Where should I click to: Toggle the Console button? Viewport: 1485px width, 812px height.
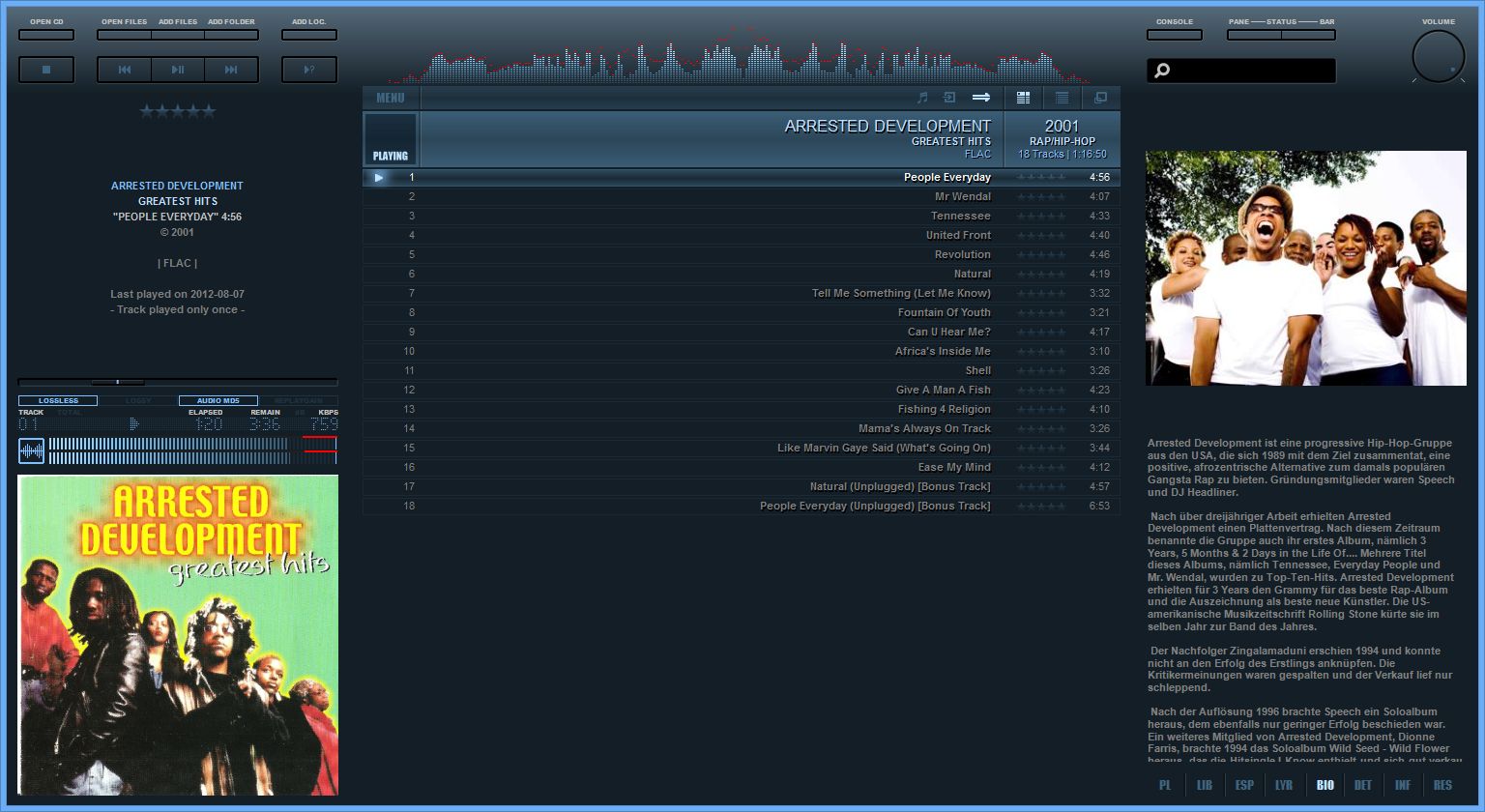(x=1175, y=35)
